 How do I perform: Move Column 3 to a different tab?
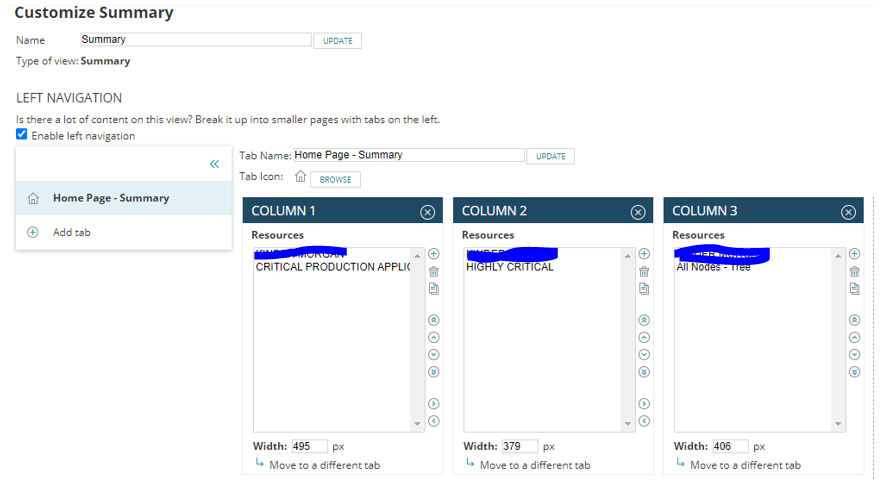tap(745, 465)
